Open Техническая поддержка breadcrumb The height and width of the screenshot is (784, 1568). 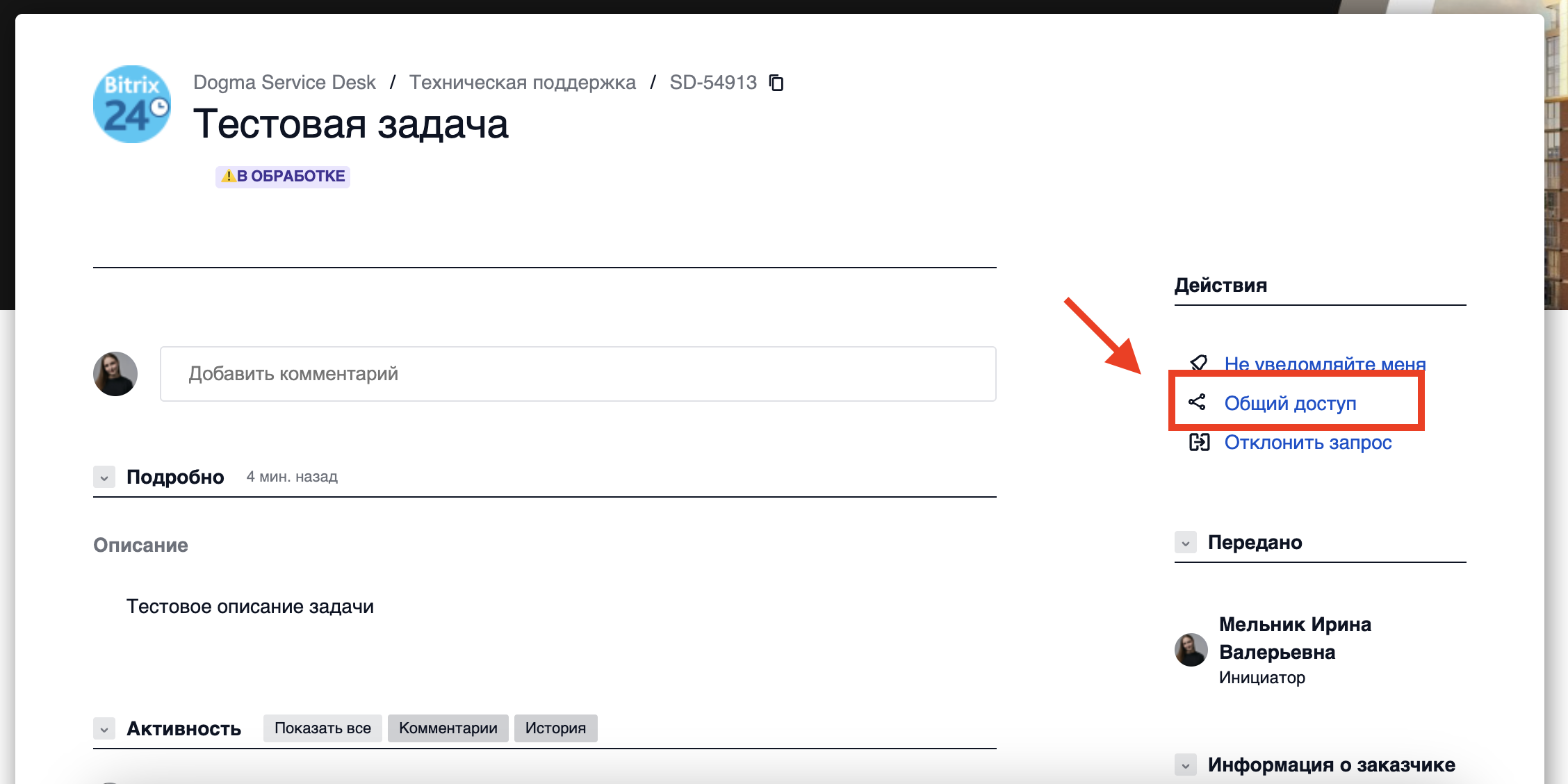coord(522,83)
